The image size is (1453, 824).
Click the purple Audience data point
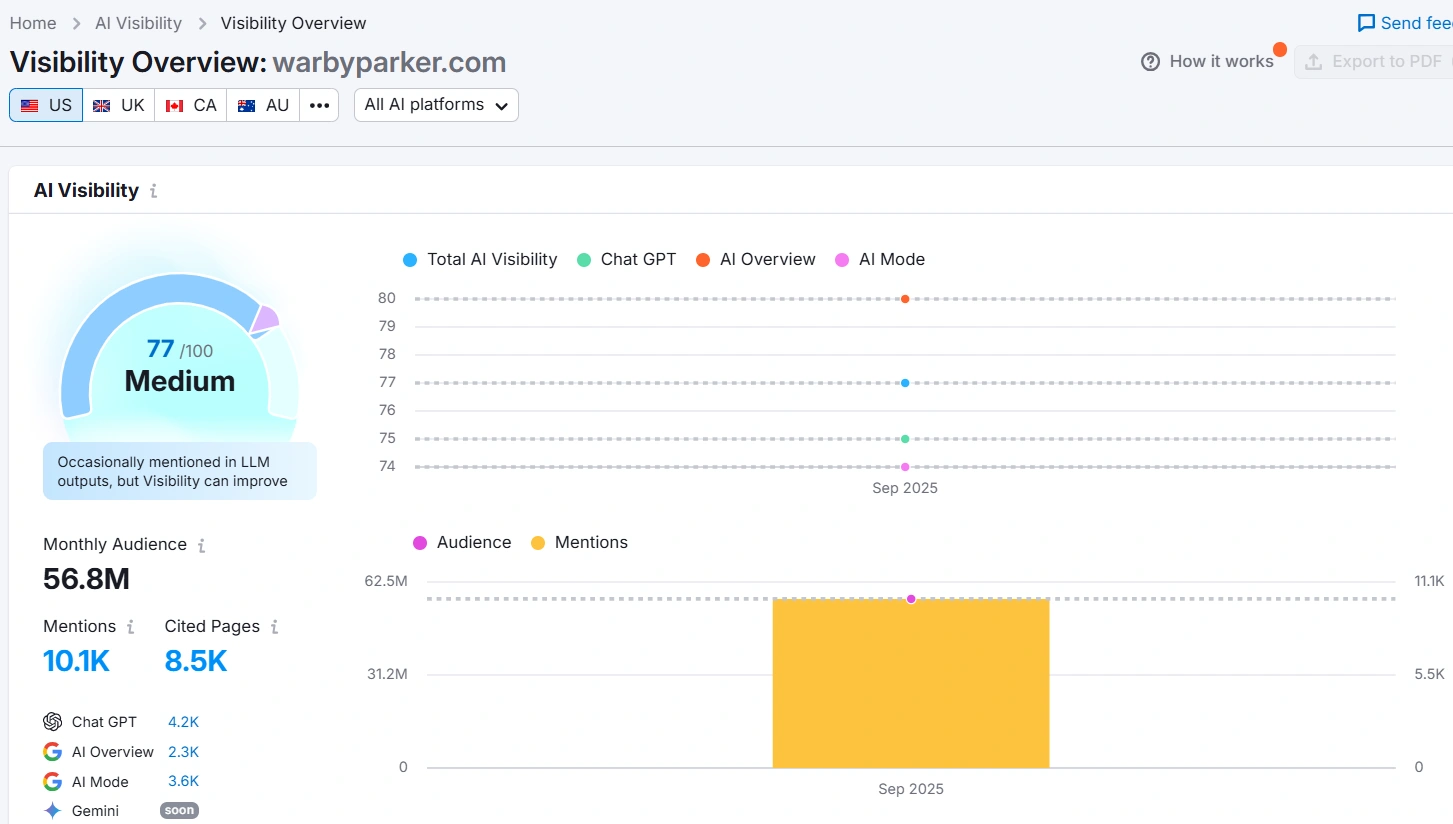point(911,599)
